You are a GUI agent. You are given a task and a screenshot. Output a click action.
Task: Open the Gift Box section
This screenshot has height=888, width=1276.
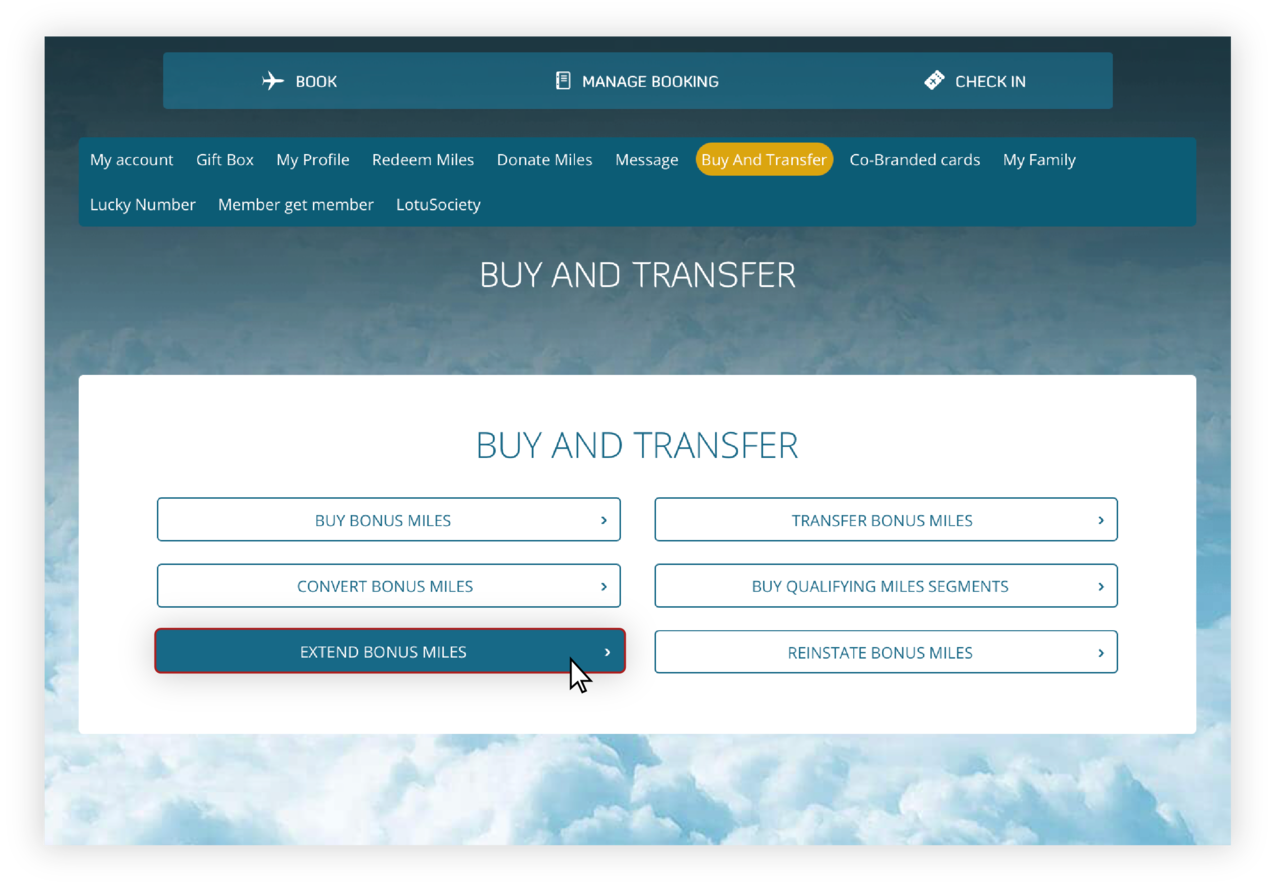(225, 159)
